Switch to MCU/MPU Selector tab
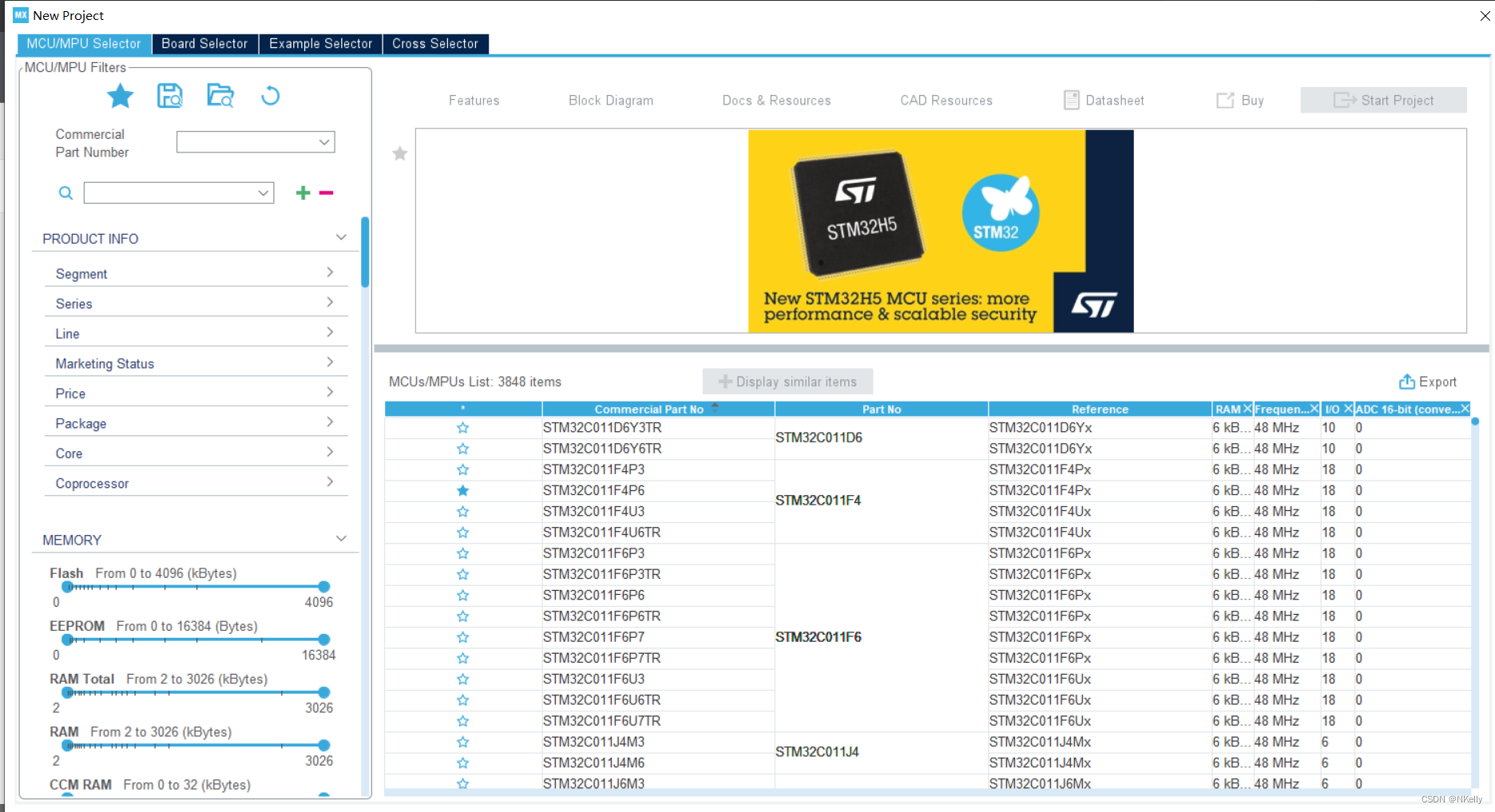Viewport: 1495px width, 812px height. (x=84, y=44)
